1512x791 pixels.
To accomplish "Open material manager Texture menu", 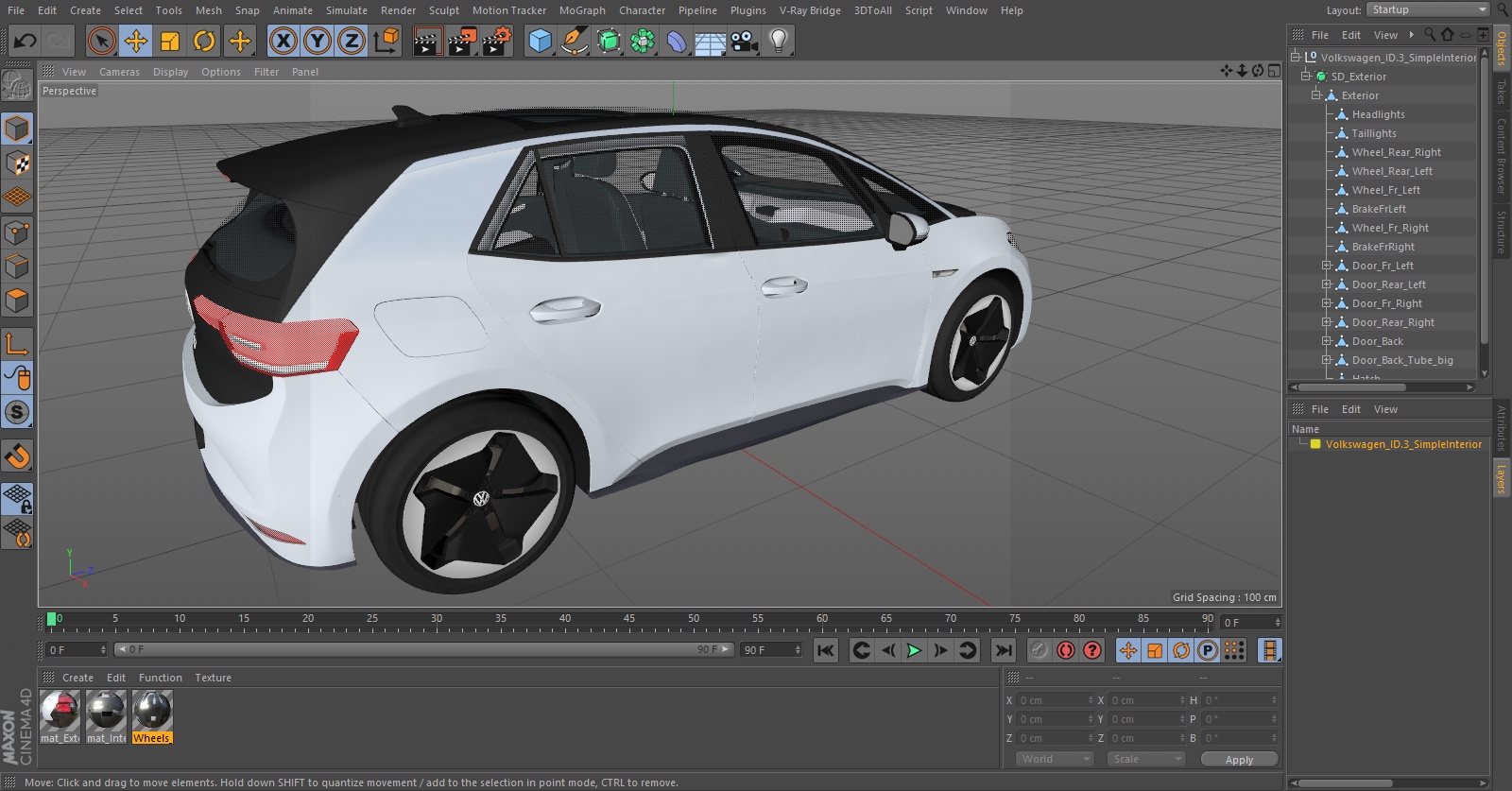I will [213, 678].
